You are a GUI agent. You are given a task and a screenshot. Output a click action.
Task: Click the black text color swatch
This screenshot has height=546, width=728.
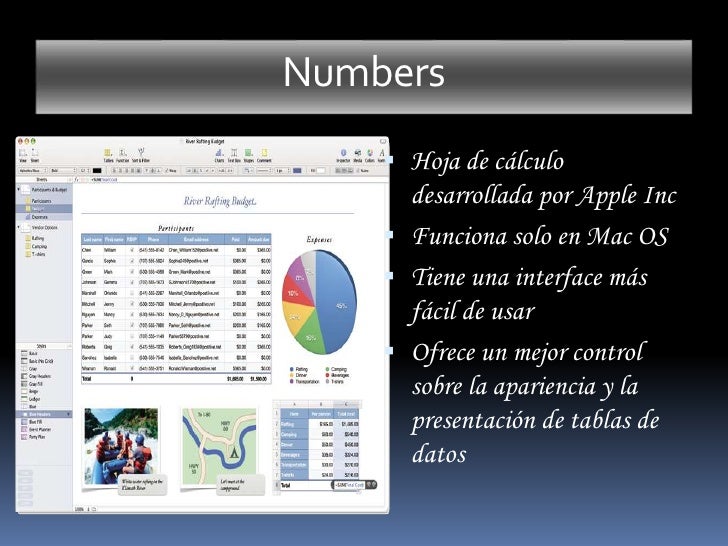pyautogui.click(x=97, y=170)
